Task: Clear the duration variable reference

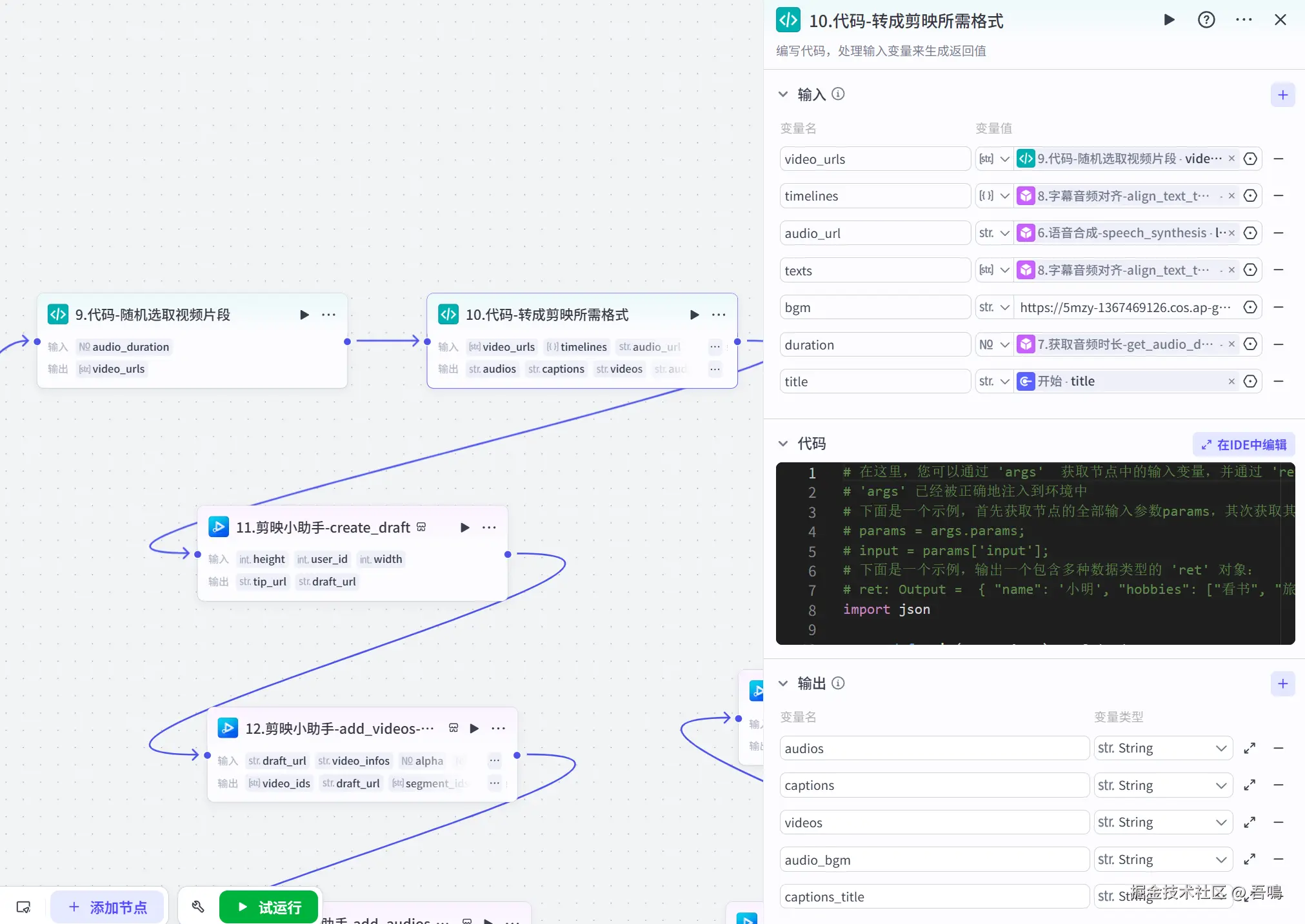Action: click(1231, 344)
